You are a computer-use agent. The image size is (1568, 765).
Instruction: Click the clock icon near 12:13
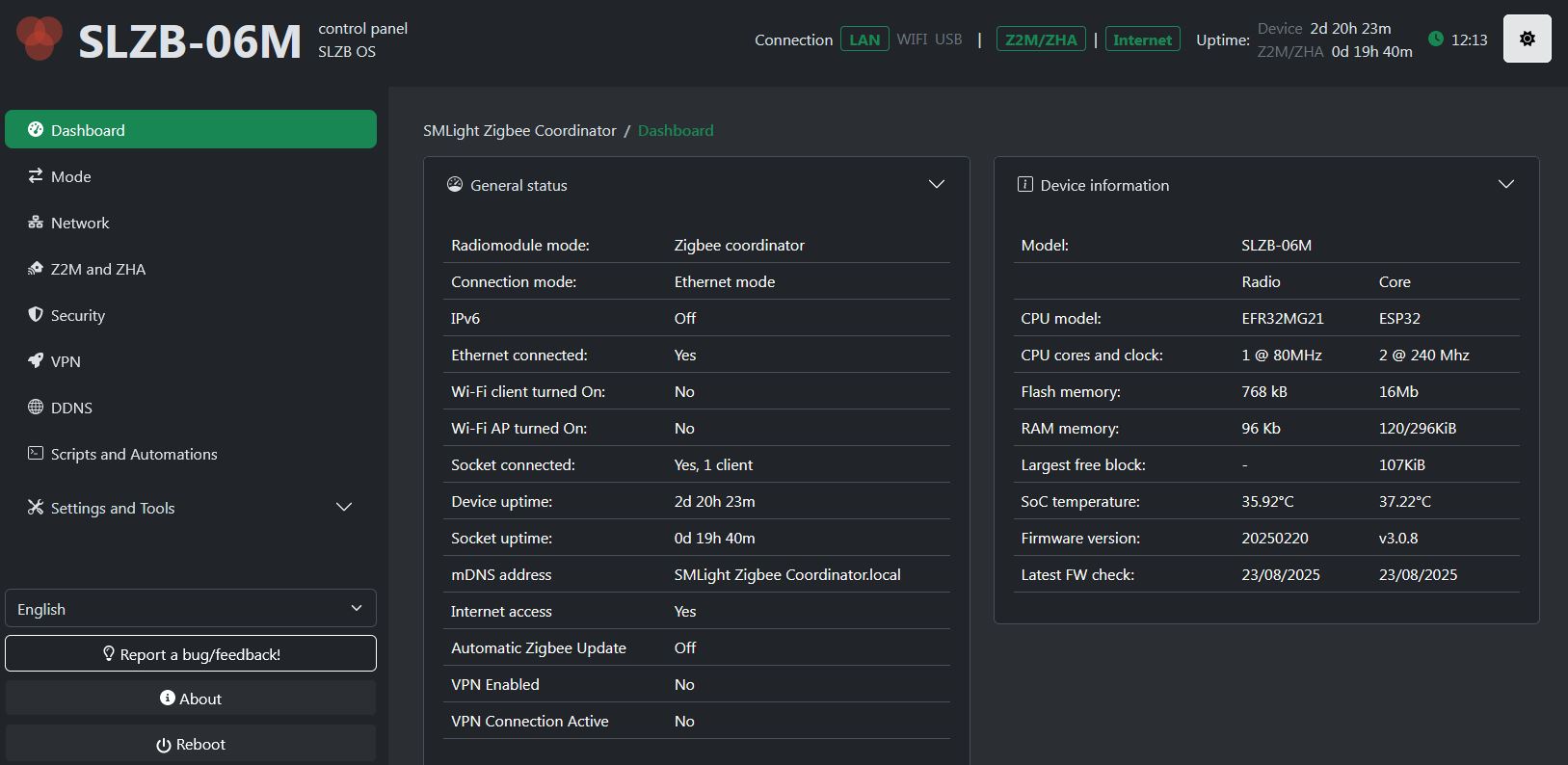(x=1436, y=40)
